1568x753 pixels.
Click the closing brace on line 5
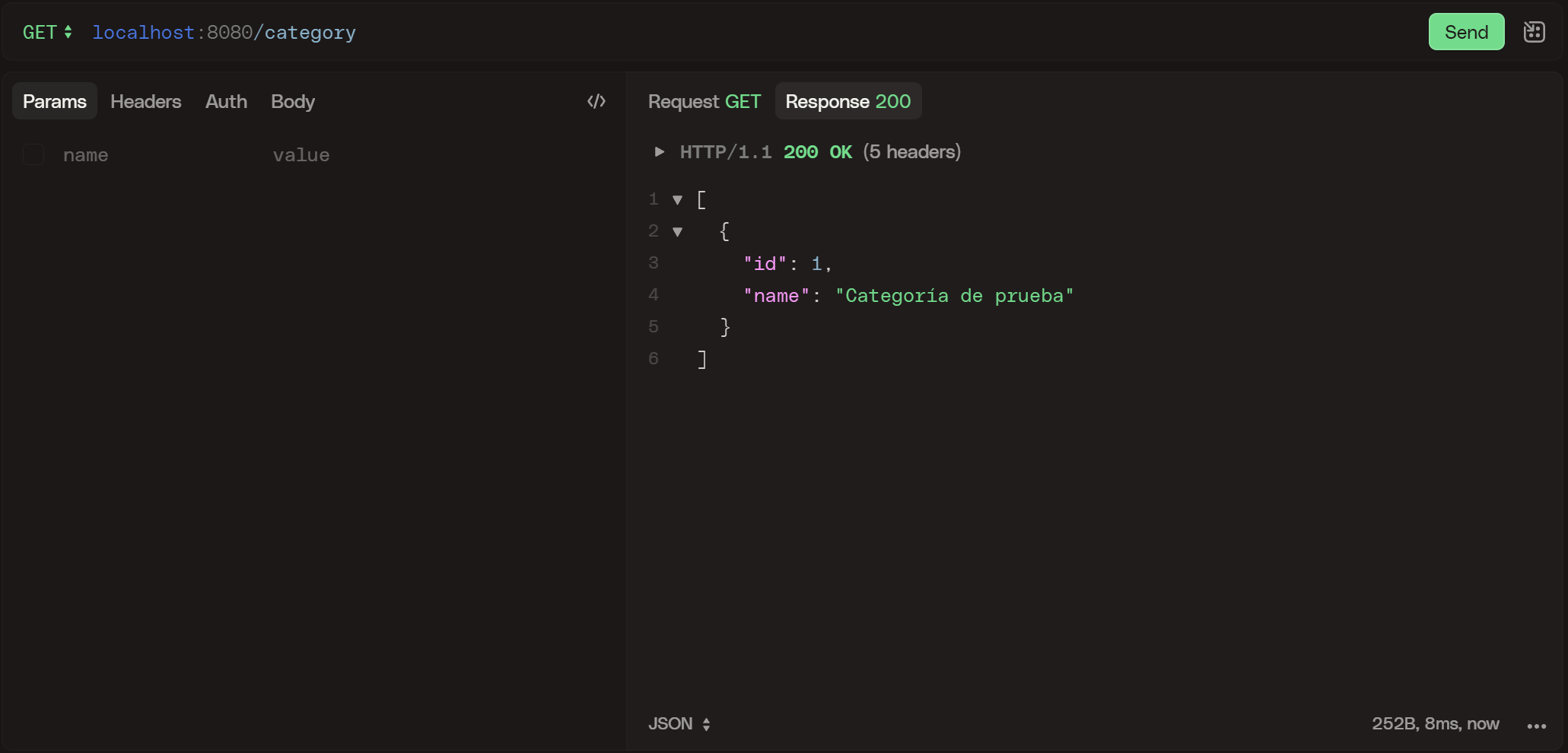[x=725, y=327]
